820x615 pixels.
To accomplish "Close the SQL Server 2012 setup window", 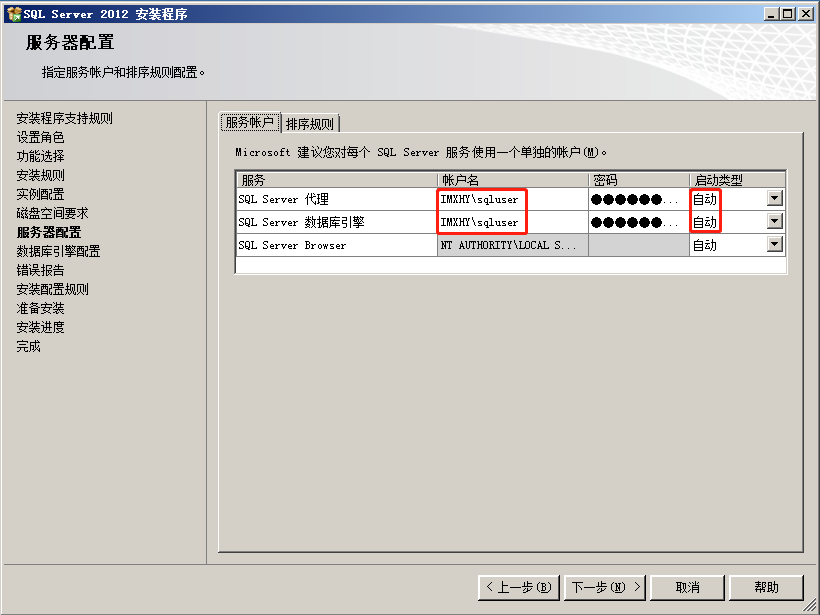I will 806,14.
